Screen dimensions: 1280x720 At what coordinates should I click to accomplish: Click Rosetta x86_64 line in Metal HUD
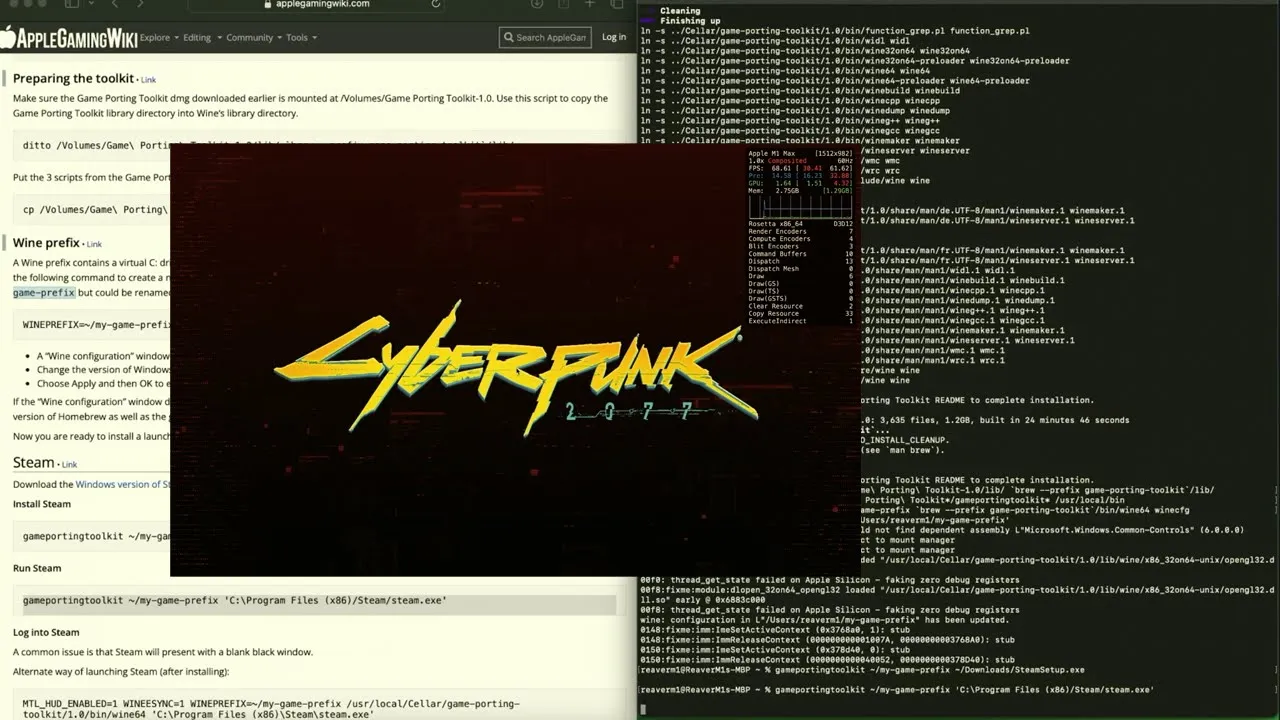[x=800, y=224]
